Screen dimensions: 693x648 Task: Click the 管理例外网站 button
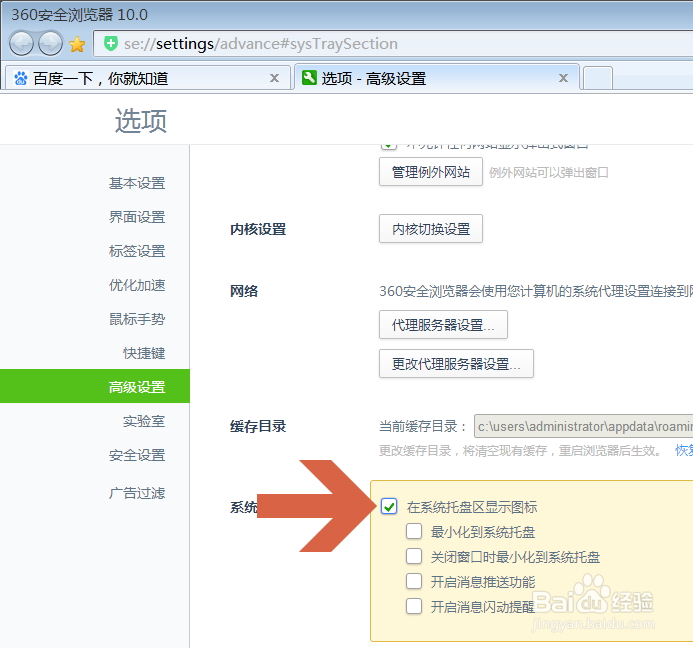click(431, 172)
